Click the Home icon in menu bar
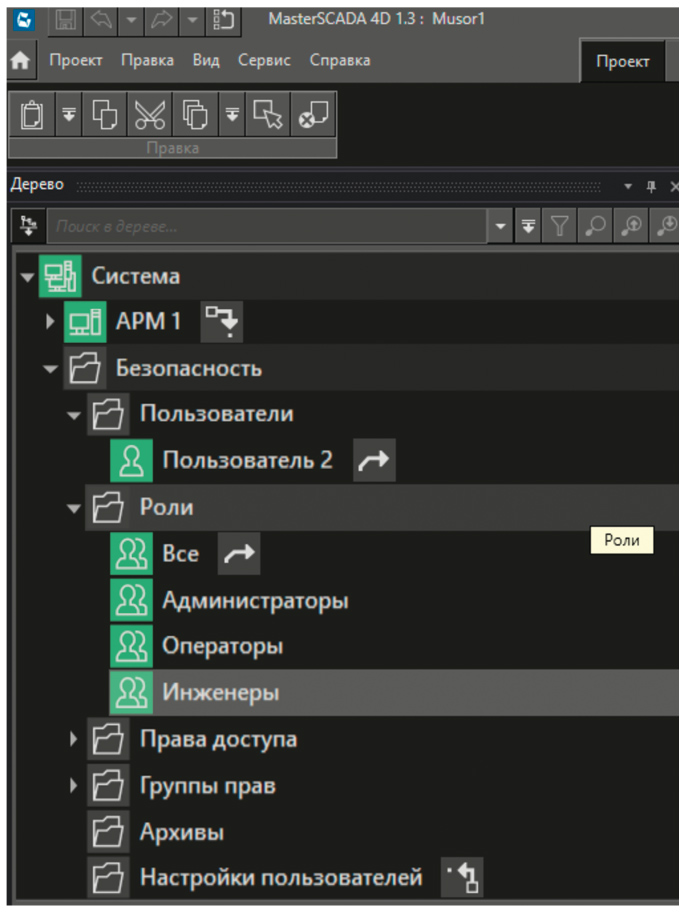This screenshot has width=685, height=917. pos(20,61)
